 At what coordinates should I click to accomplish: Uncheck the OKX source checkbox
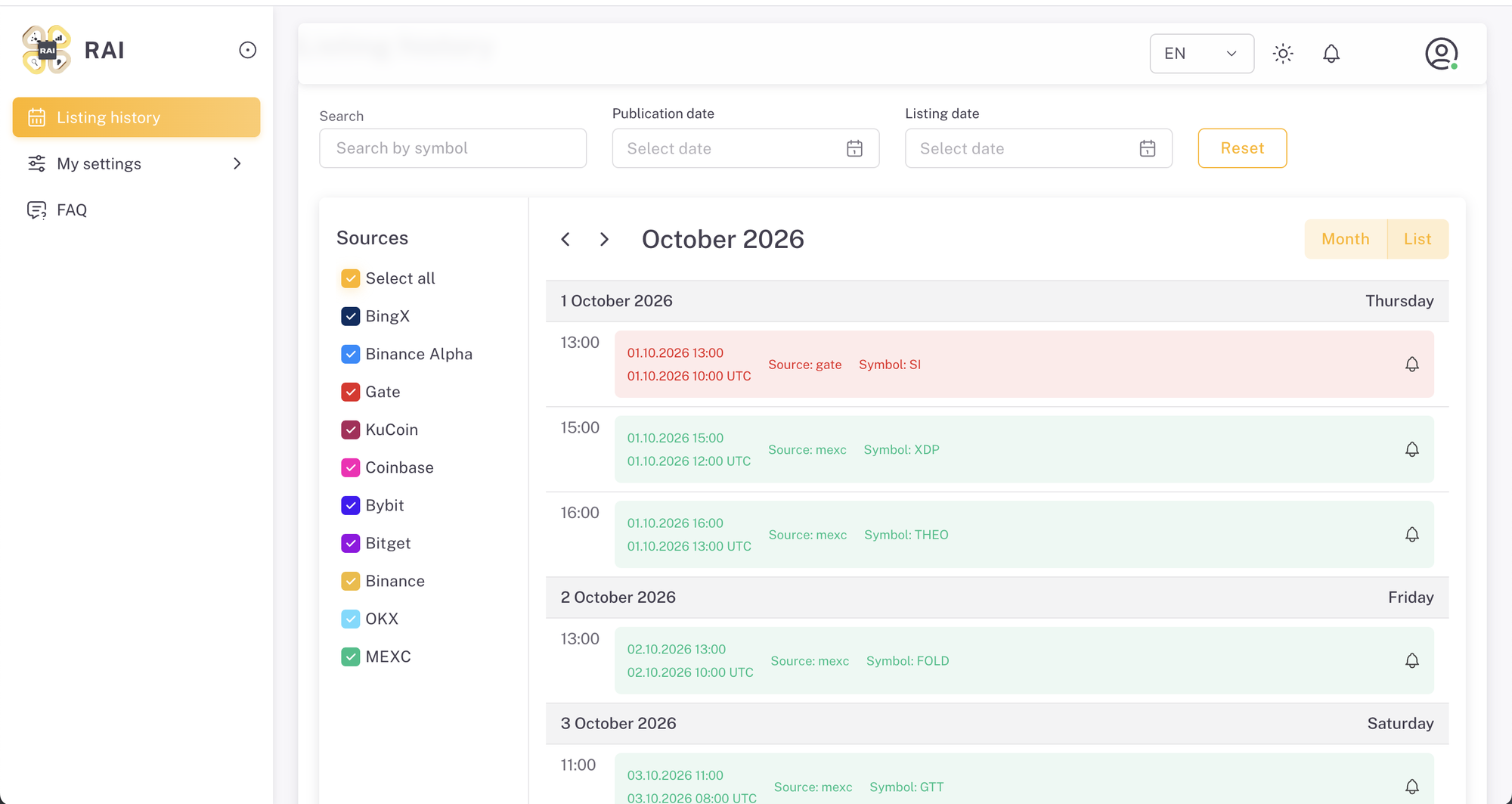click(x=350, y=619)
